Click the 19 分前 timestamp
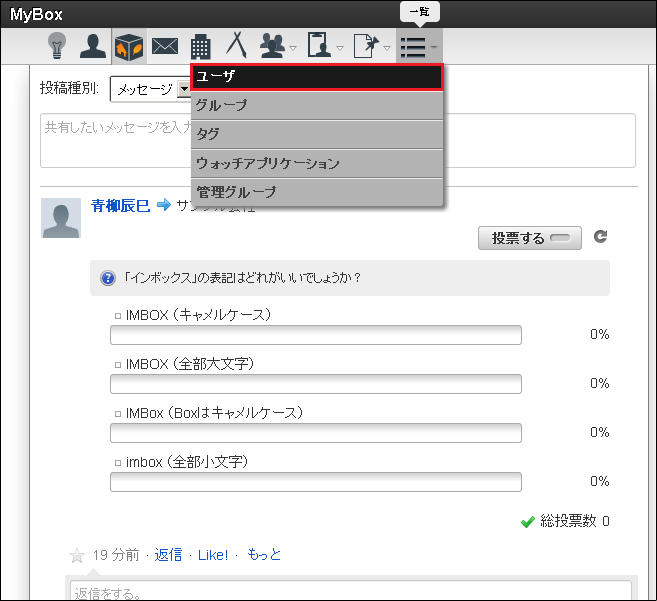Screen dimensions: 657x601 click(x=116, y=555)
